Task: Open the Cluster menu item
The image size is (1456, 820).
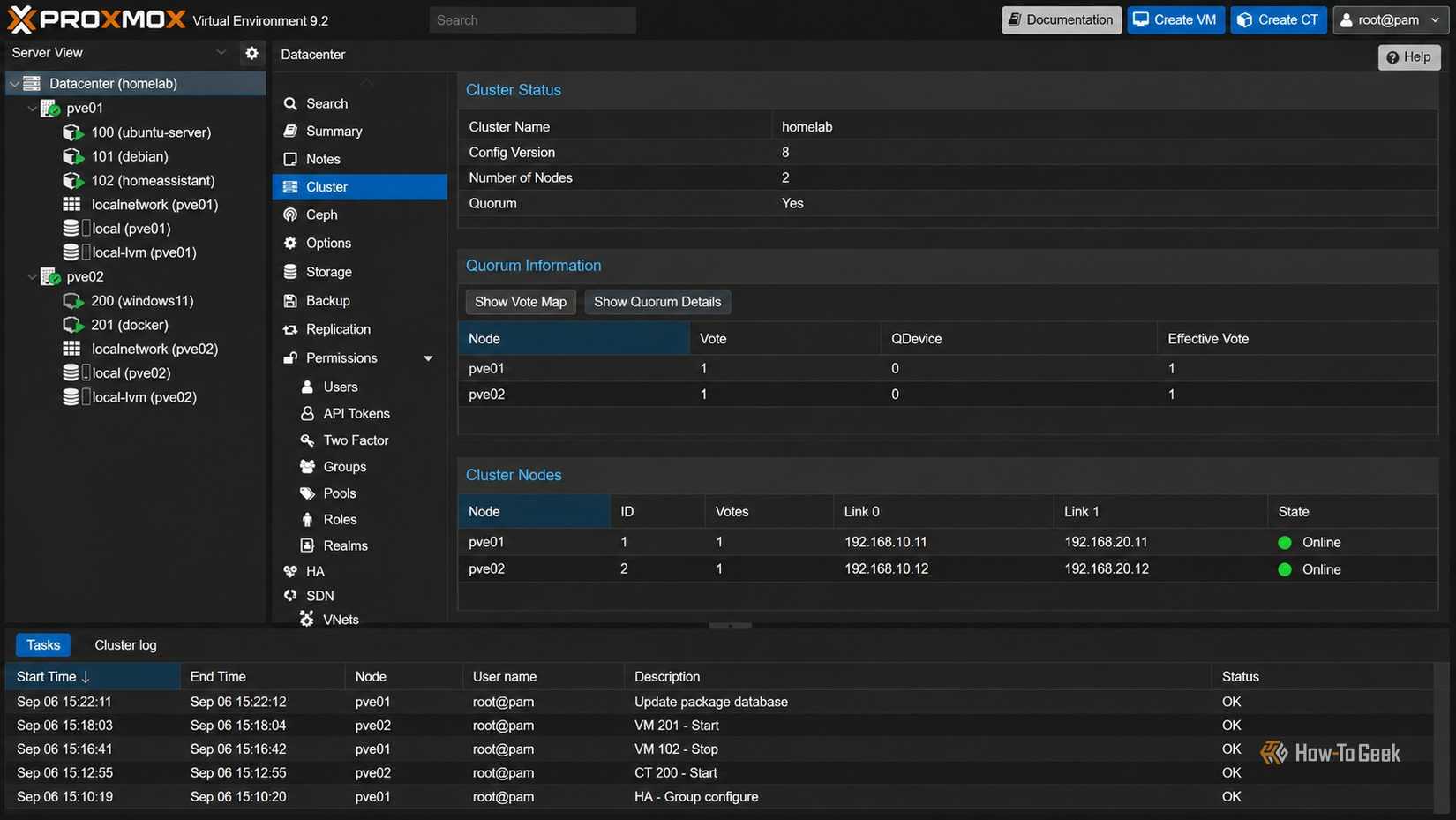Action: click(360, 187)
